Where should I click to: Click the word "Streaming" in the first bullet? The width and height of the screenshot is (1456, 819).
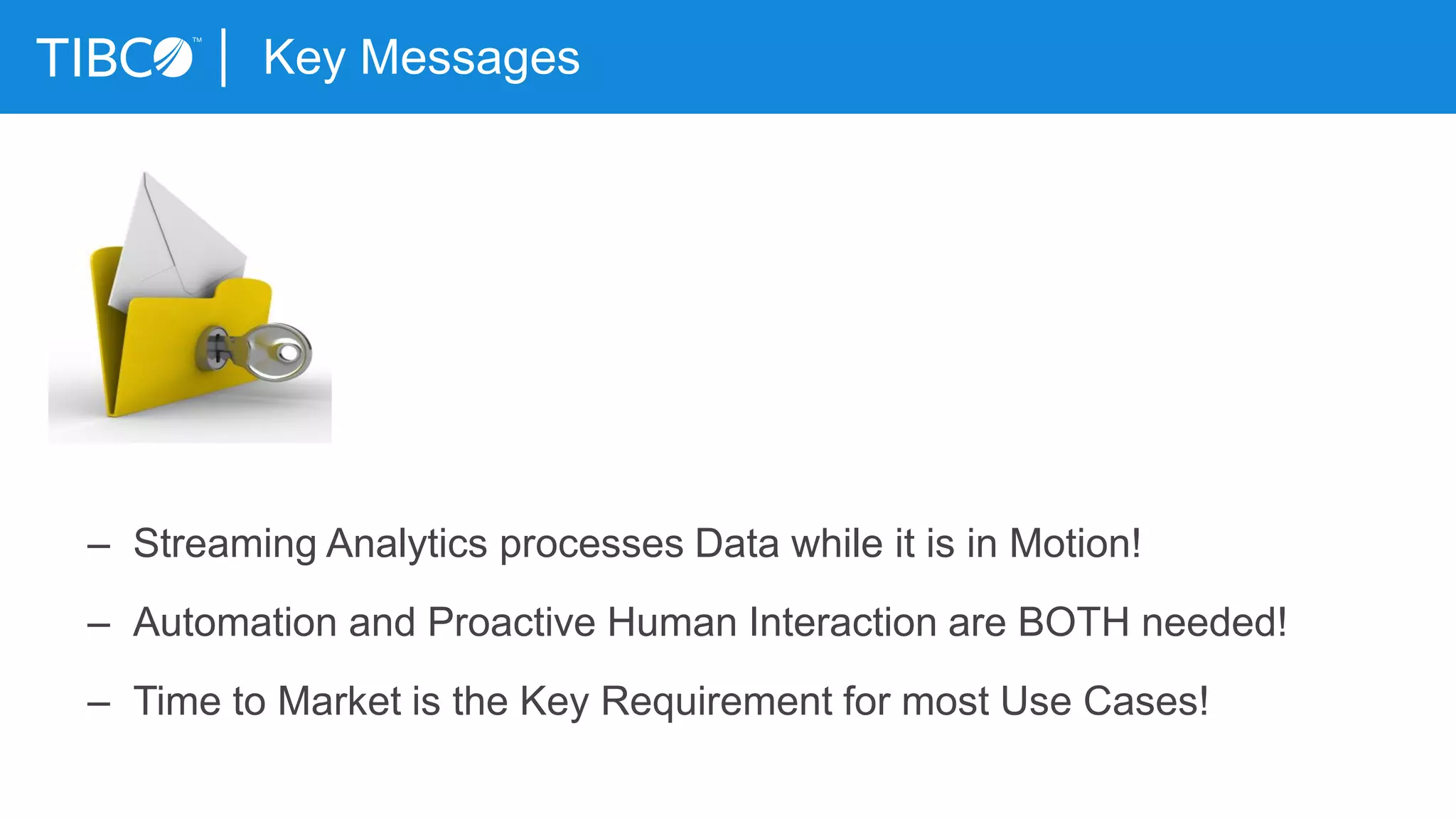coord(225,545)
